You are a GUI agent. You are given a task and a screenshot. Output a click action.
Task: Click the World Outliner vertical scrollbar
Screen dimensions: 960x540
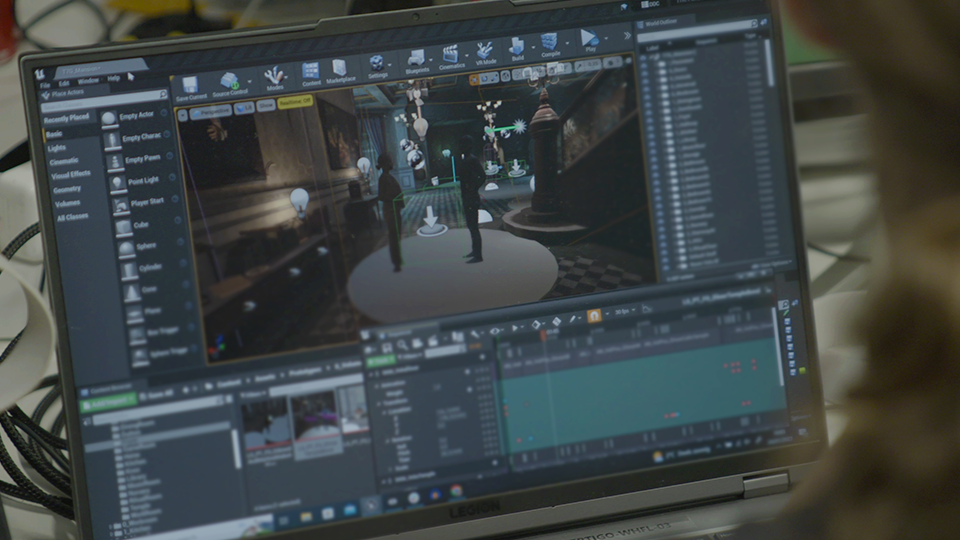pos(769,62)
